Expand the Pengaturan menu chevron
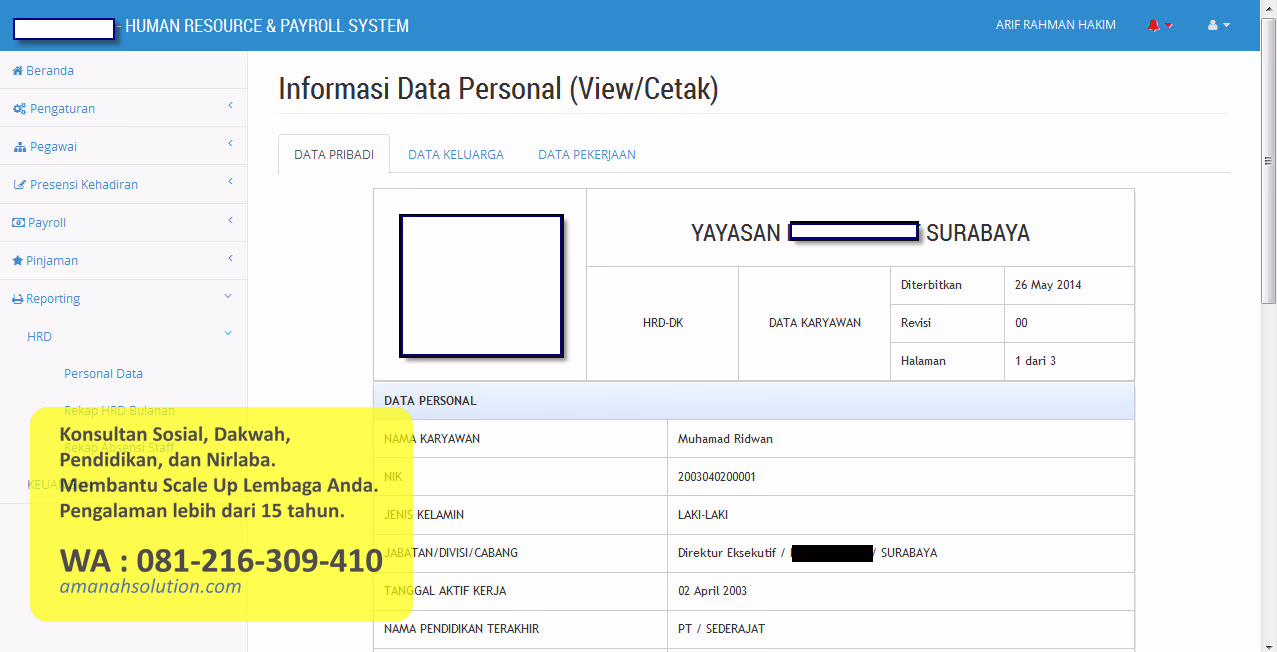This screenshot has height=652, width=1277. [x=230, y=105]
